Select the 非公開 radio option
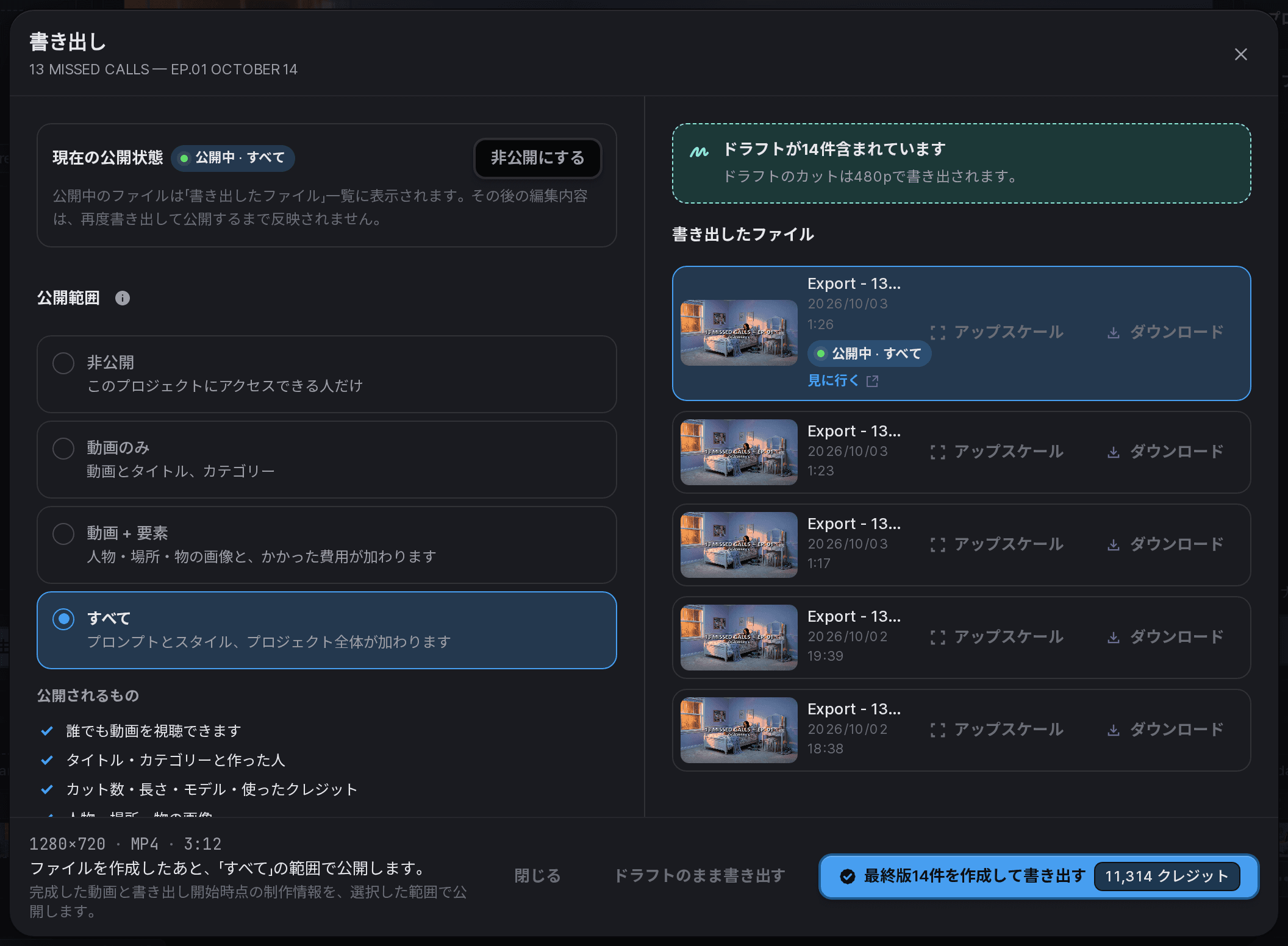This screenshot has width=1288, height=946. pyautogui.click(x=326, y=374)
